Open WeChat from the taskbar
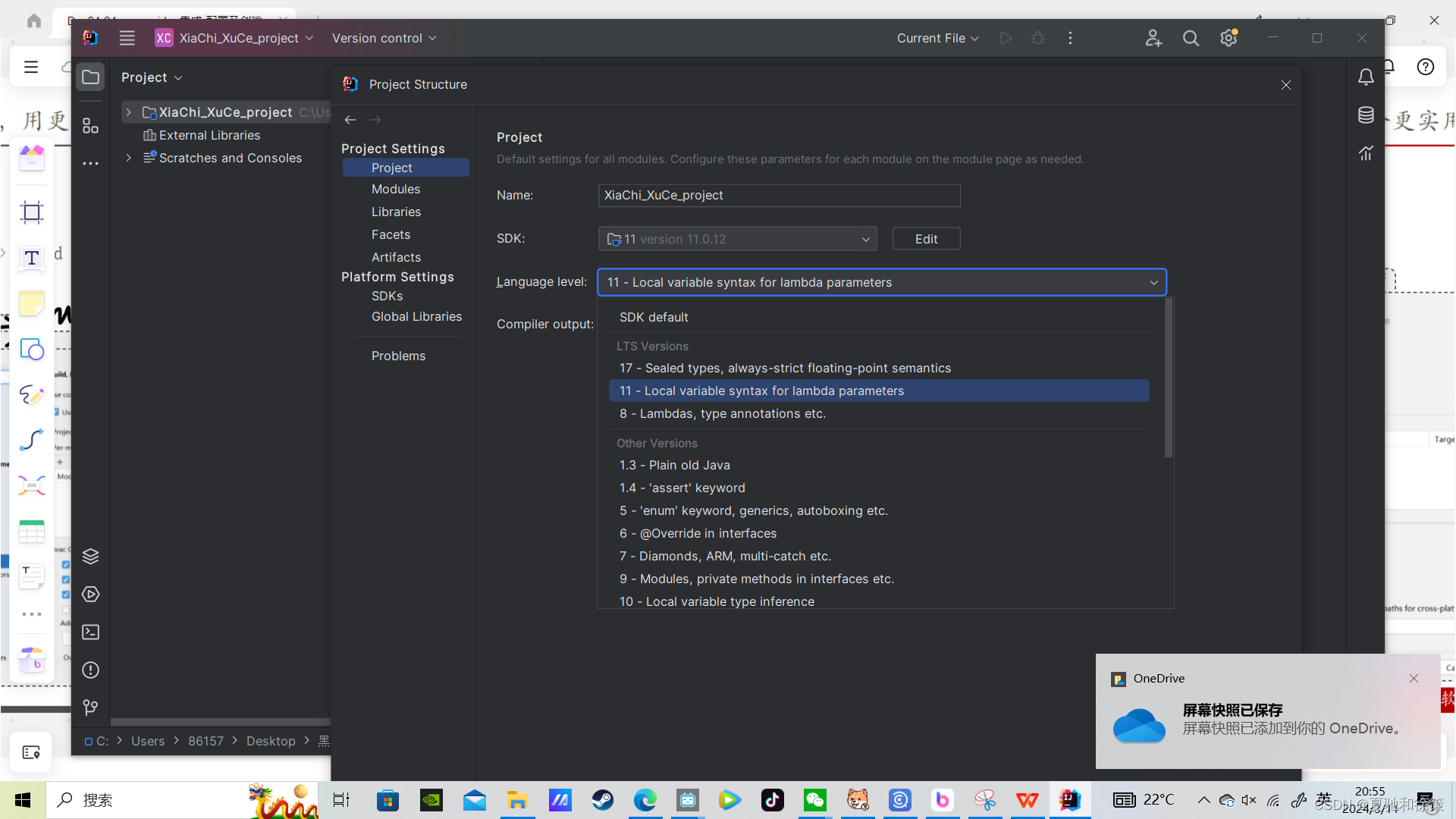1456x819 pixels. 815,800
